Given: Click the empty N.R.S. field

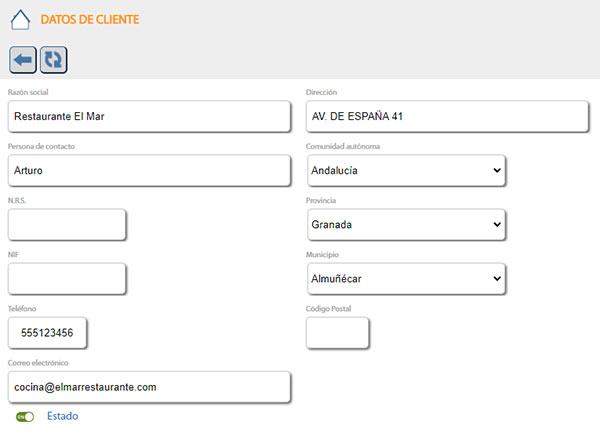Looking at the screenshot, I should (x=67, y=225).
